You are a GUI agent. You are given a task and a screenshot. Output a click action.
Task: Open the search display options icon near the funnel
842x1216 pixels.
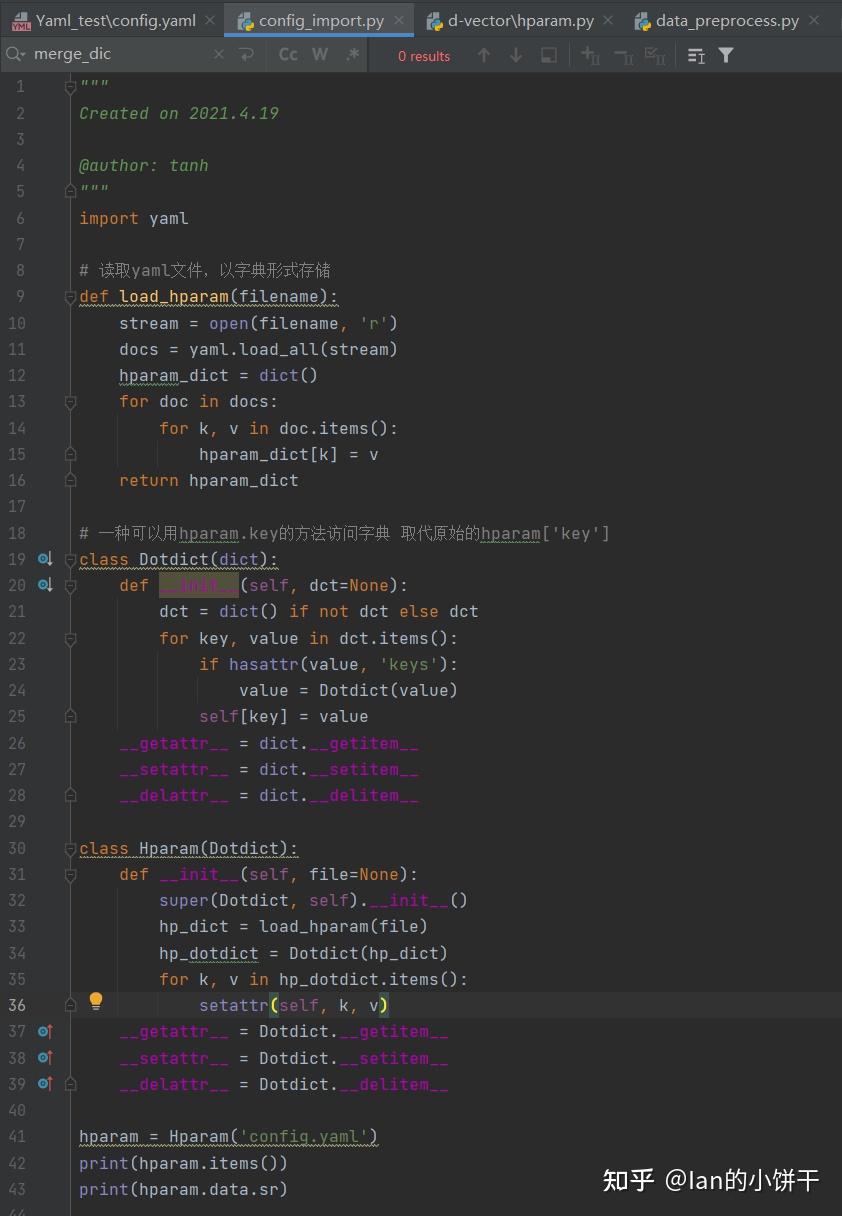[695, 55]
